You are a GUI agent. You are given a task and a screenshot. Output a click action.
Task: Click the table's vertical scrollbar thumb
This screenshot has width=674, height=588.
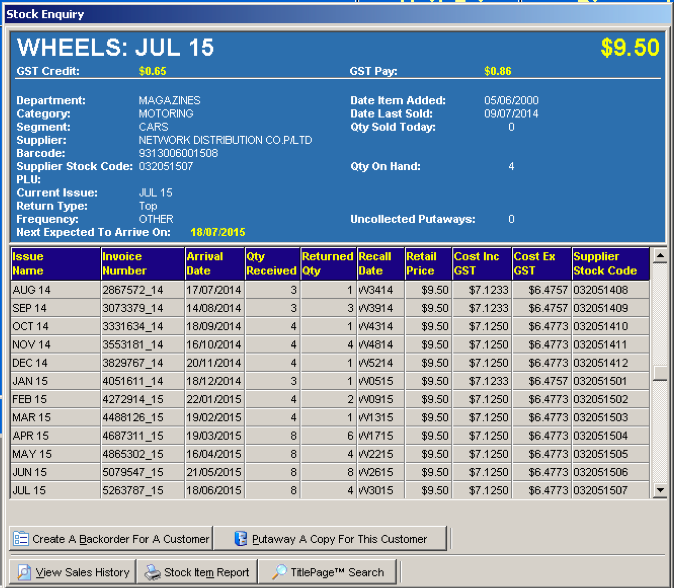point(659,373)
